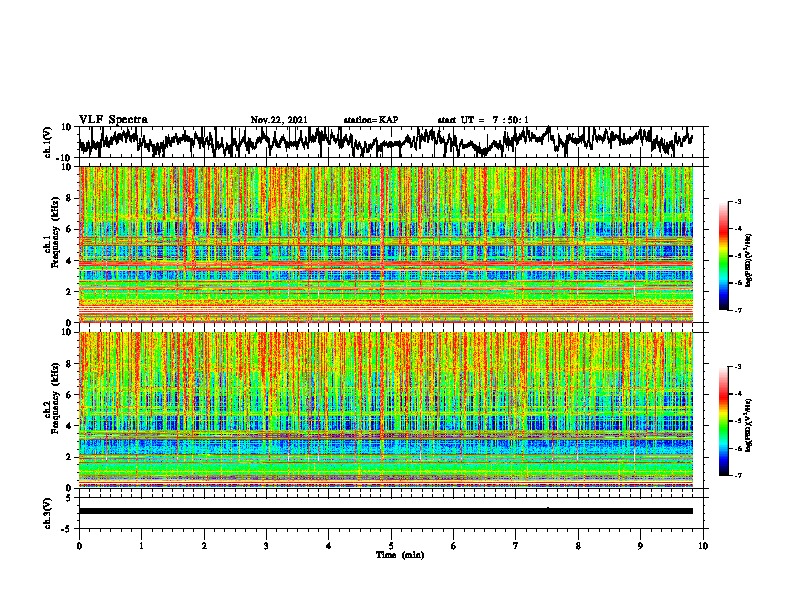Click the red 4 kHz band in ch.1 spectrogram
792x612 pixels.
(385, 264)
